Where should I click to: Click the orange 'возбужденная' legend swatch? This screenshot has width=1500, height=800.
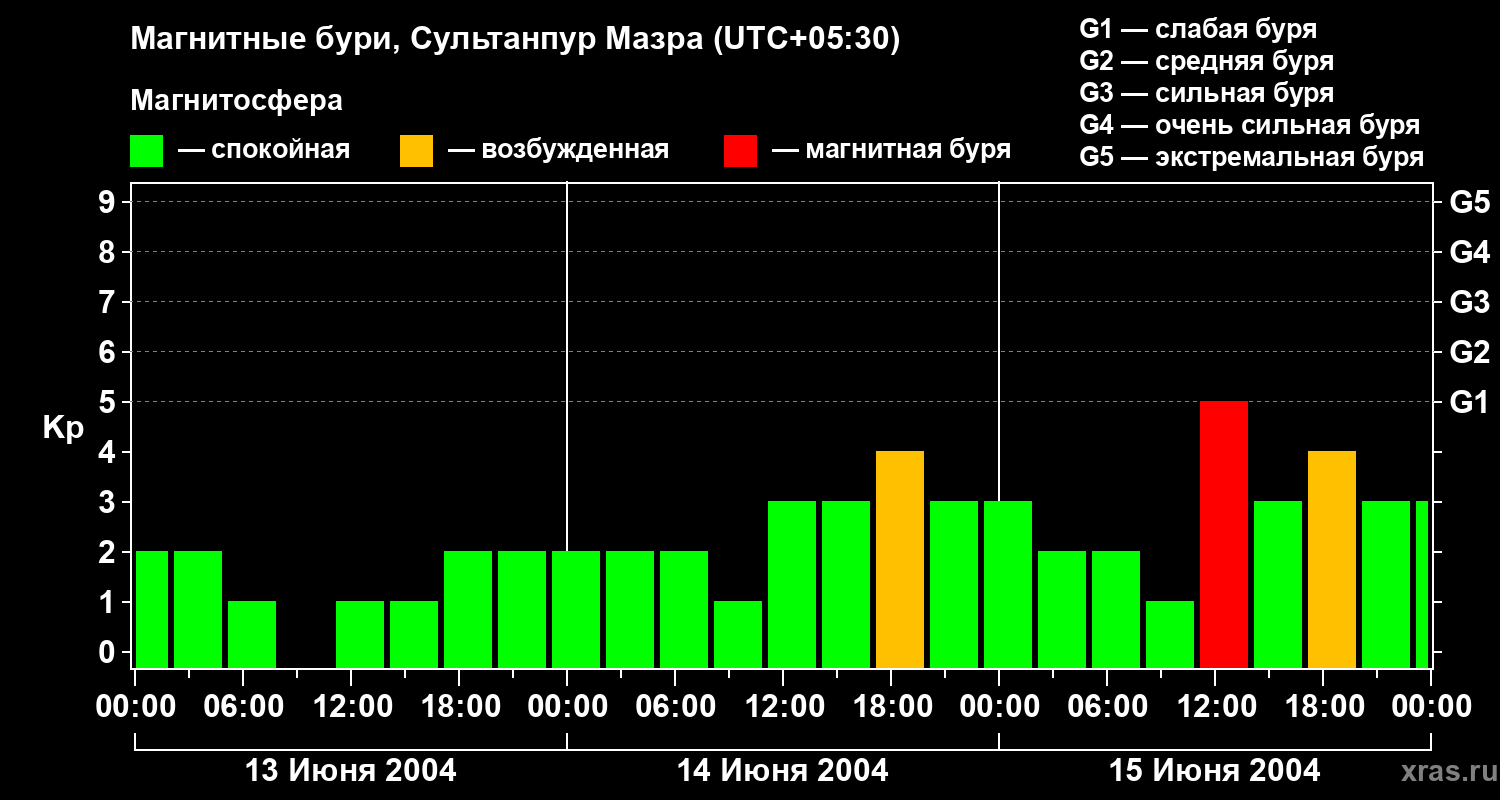(x=417, y=151)
